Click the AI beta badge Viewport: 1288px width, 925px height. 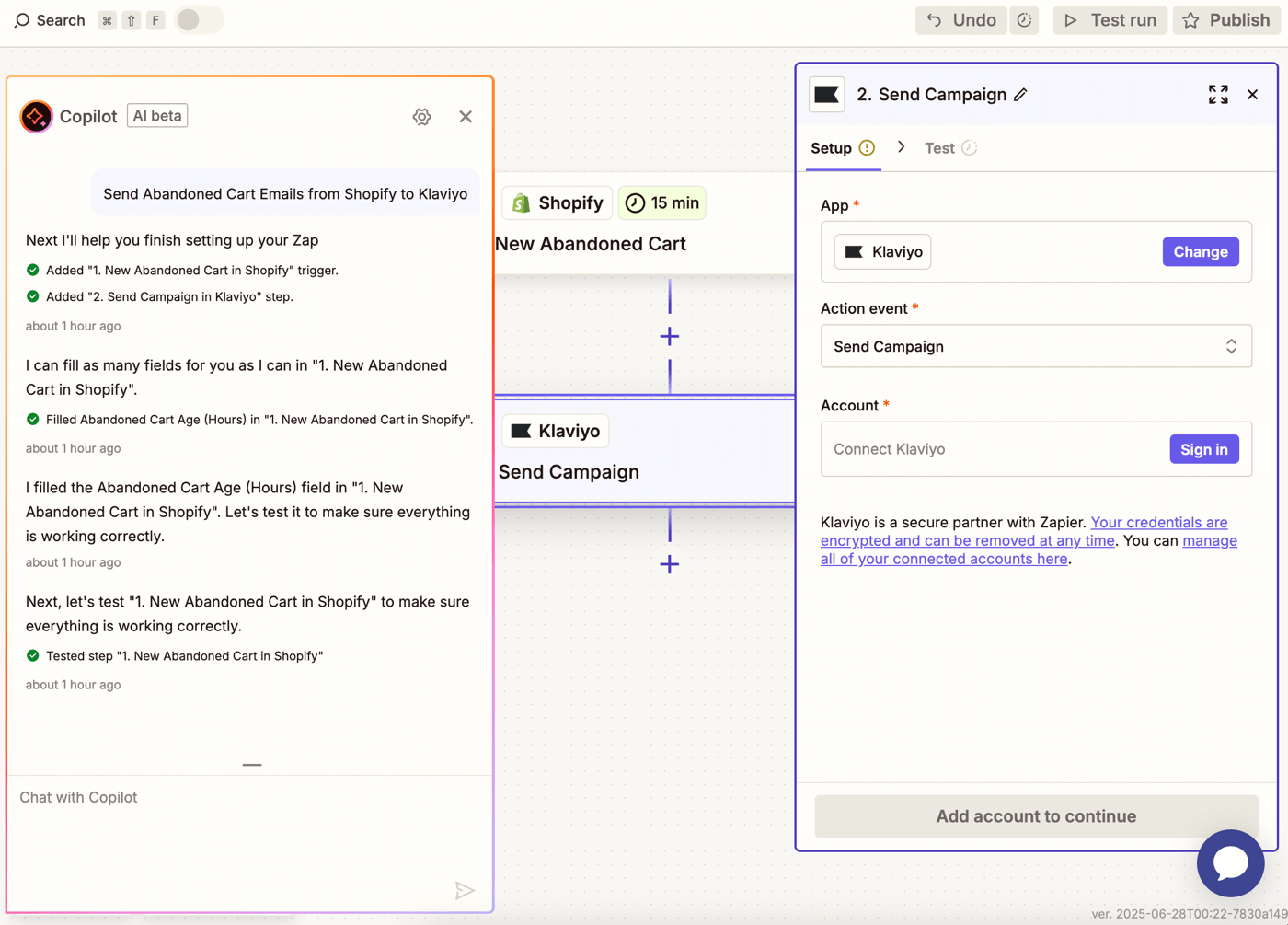point(157,116)
